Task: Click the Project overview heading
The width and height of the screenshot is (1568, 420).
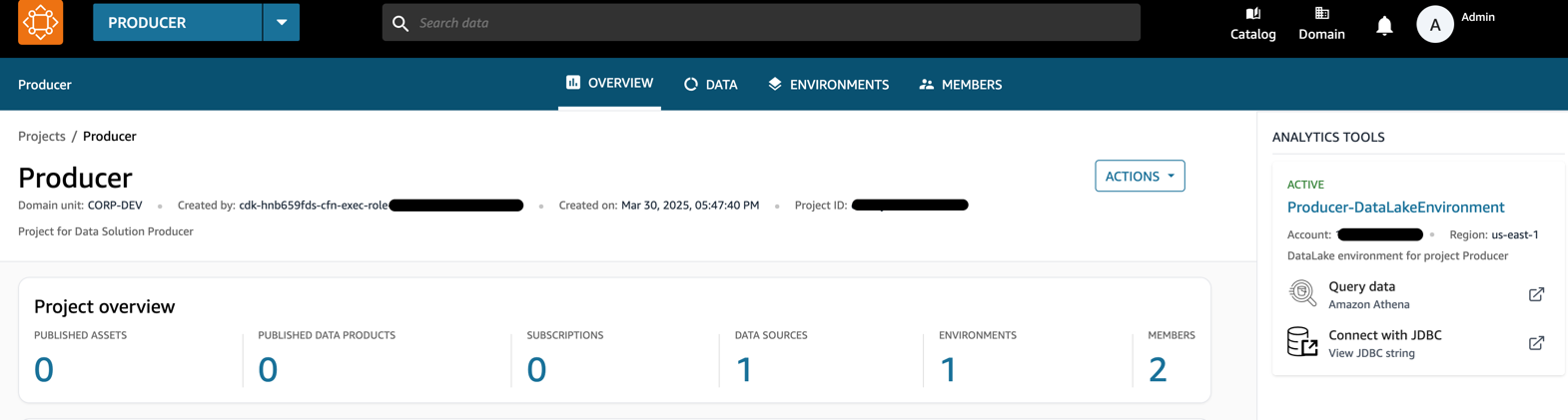Action: (105, 306)
